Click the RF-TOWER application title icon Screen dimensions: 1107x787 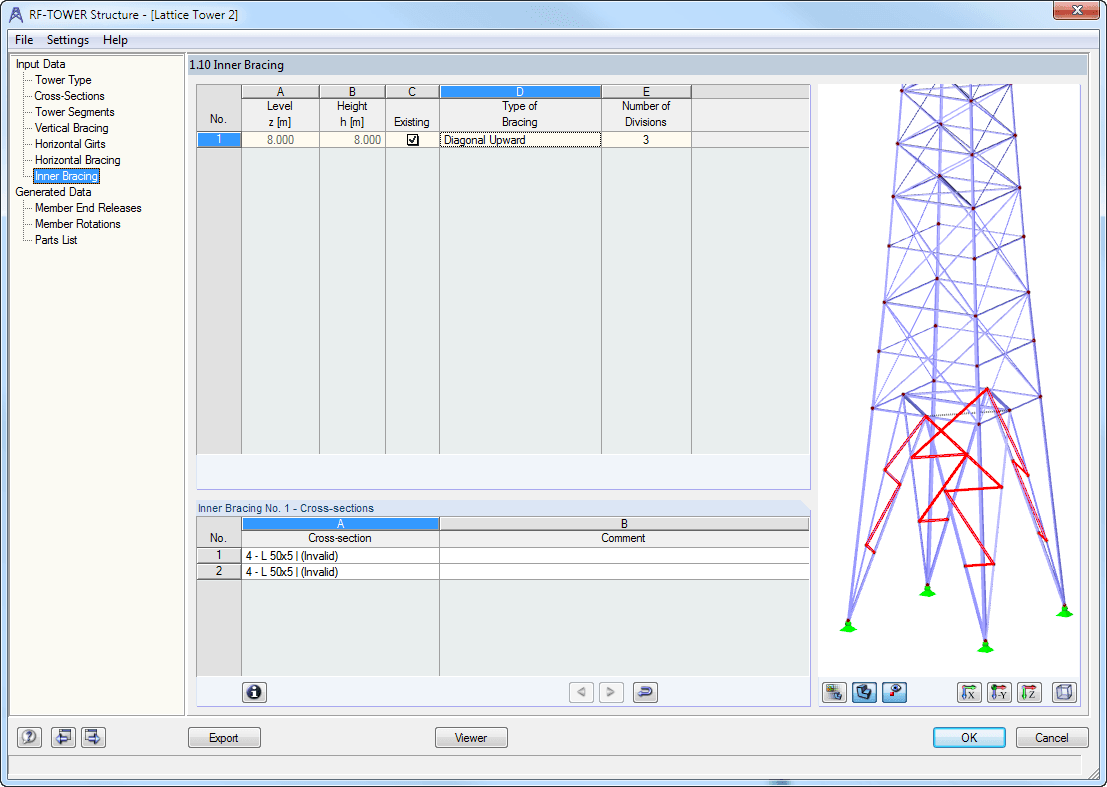(x=16, y=14)
